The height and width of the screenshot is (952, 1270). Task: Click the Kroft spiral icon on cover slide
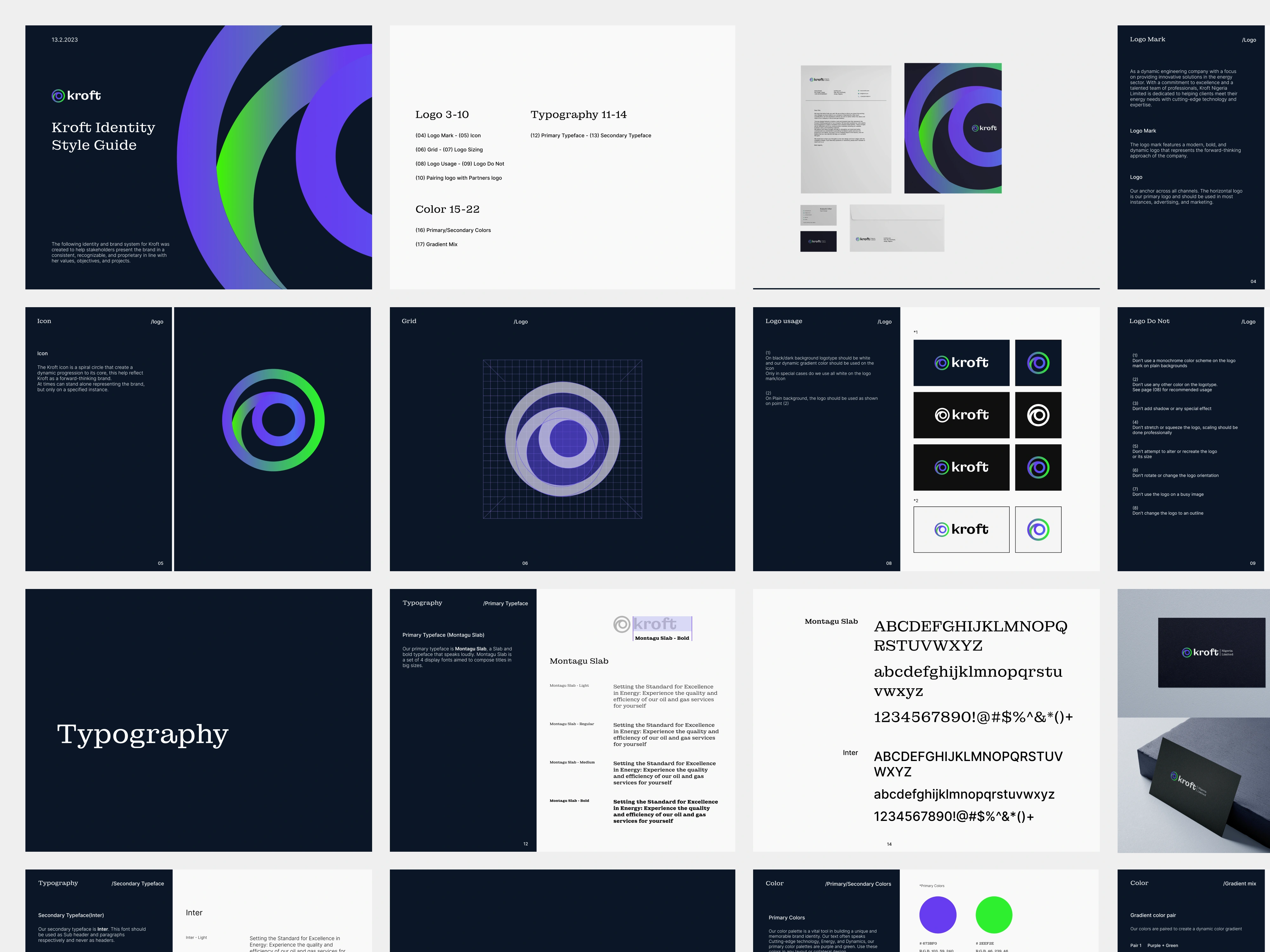[x=58, y=96]
